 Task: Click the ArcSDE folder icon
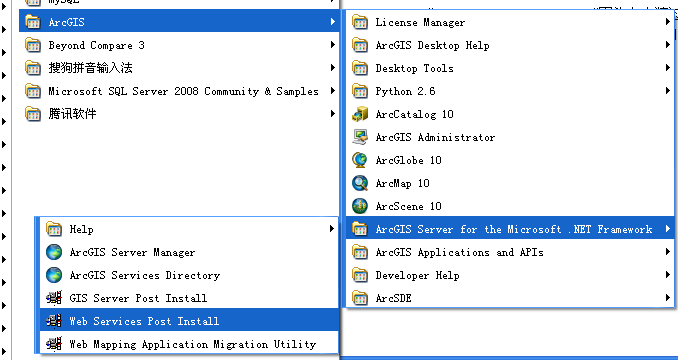pyautogui.click(x=360, y=298)
